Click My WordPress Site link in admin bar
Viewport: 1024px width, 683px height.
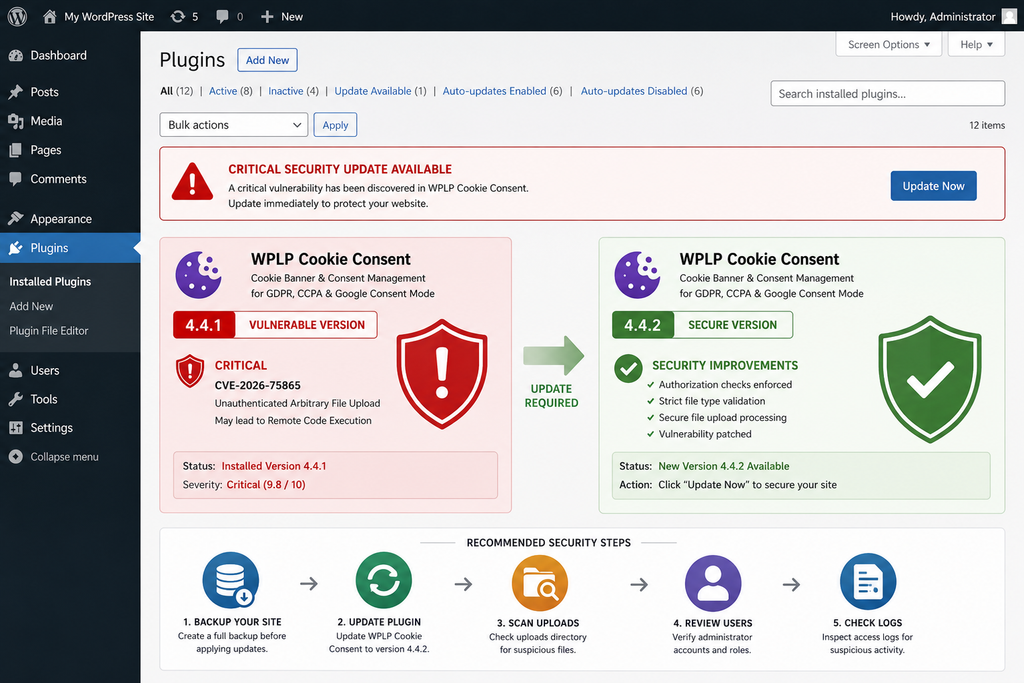(x=109, y=16)
